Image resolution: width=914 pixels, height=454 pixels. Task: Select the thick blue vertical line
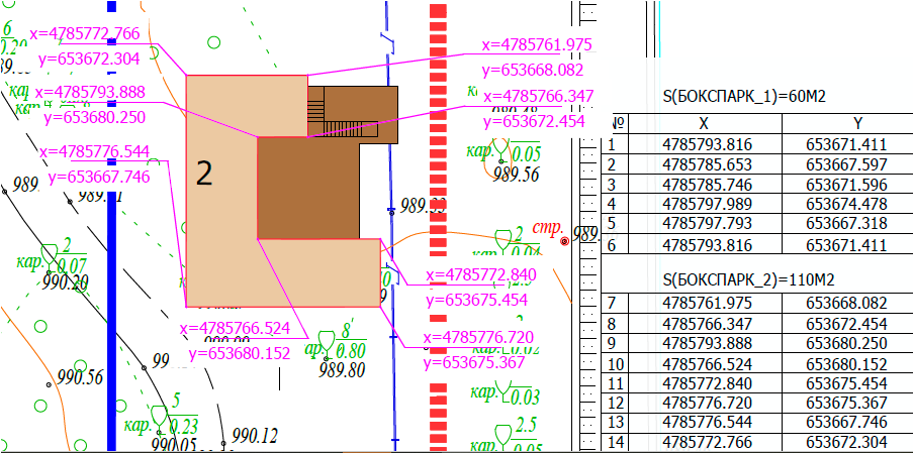111,300
